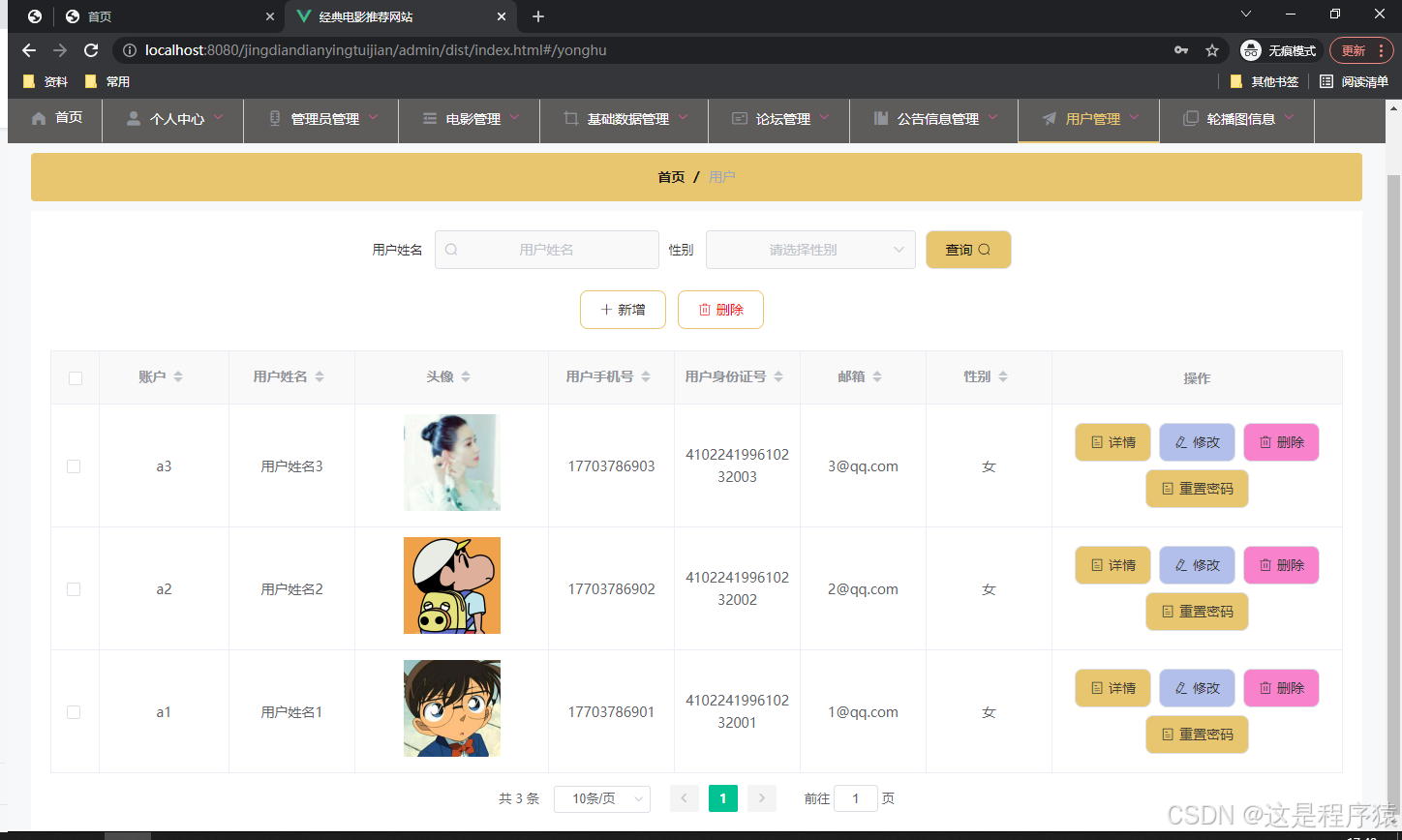Sort table by 账户 column arrows

178,376
